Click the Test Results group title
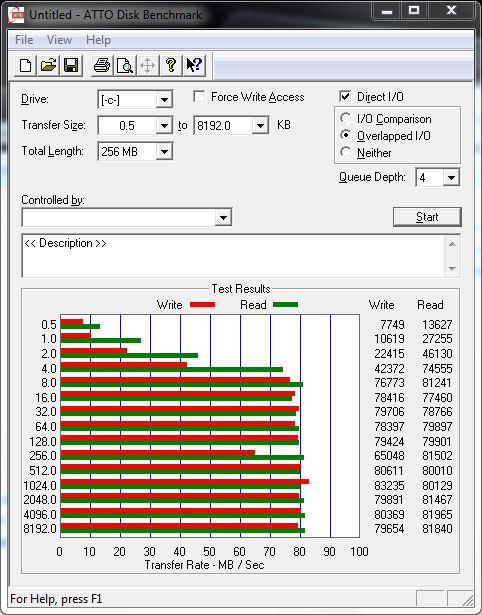Screen dimensions: 482x615 click(241, 289)
